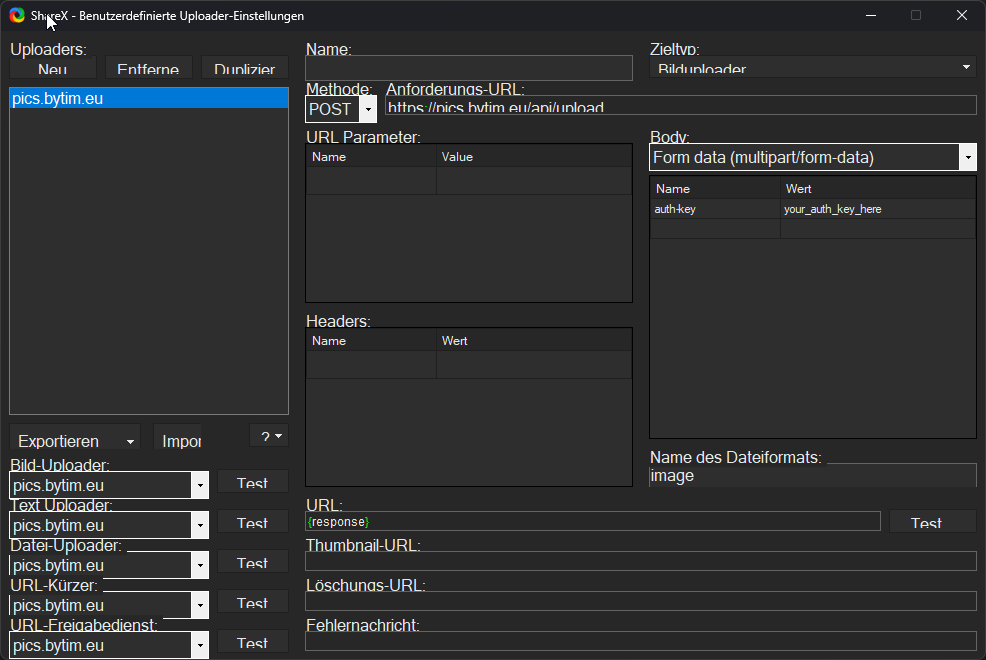The width and height of the screenshot is (986, 660).
Task: Click the Name des Dateiformats field containing image
Action: click(813, 476)
